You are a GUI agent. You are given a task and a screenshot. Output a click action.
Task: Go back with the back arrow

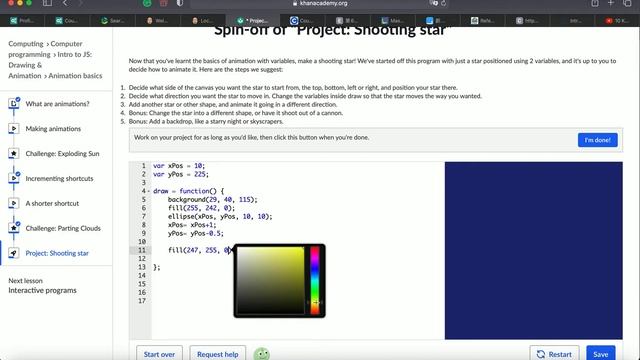[65, 3]
